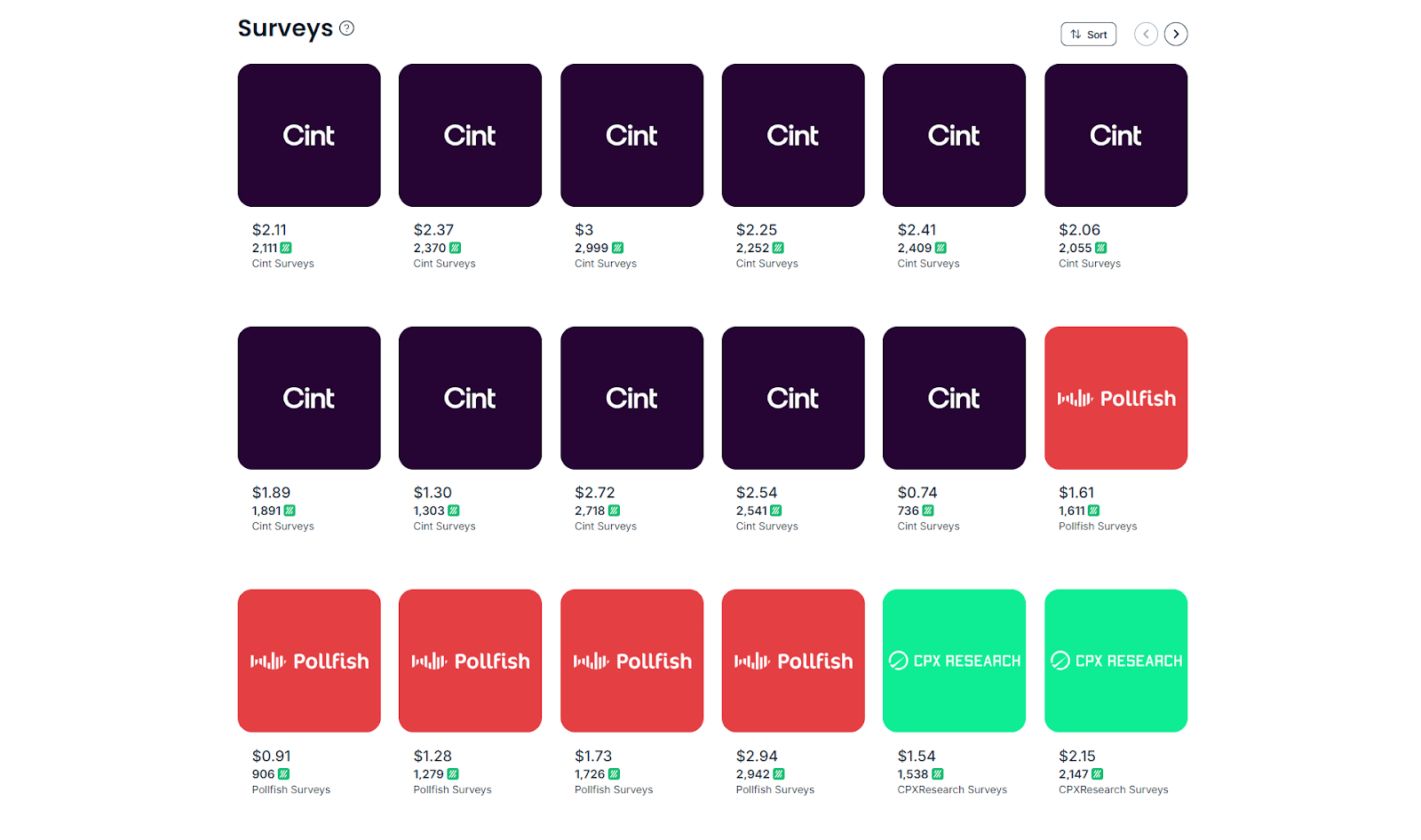This screenshot has height=840, width=1421.
Task: Choose the Cint survey thumbnail priced $2.41
Action: [954, 135]
